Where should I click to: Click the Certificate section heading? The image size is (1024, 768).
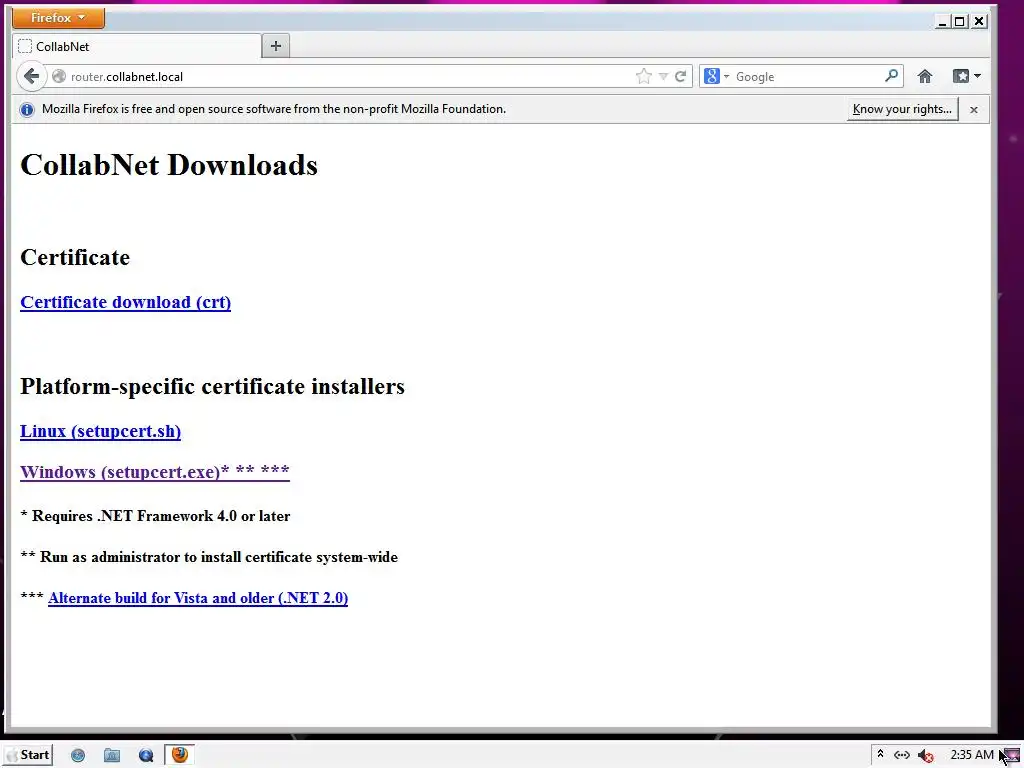point(75,257)
